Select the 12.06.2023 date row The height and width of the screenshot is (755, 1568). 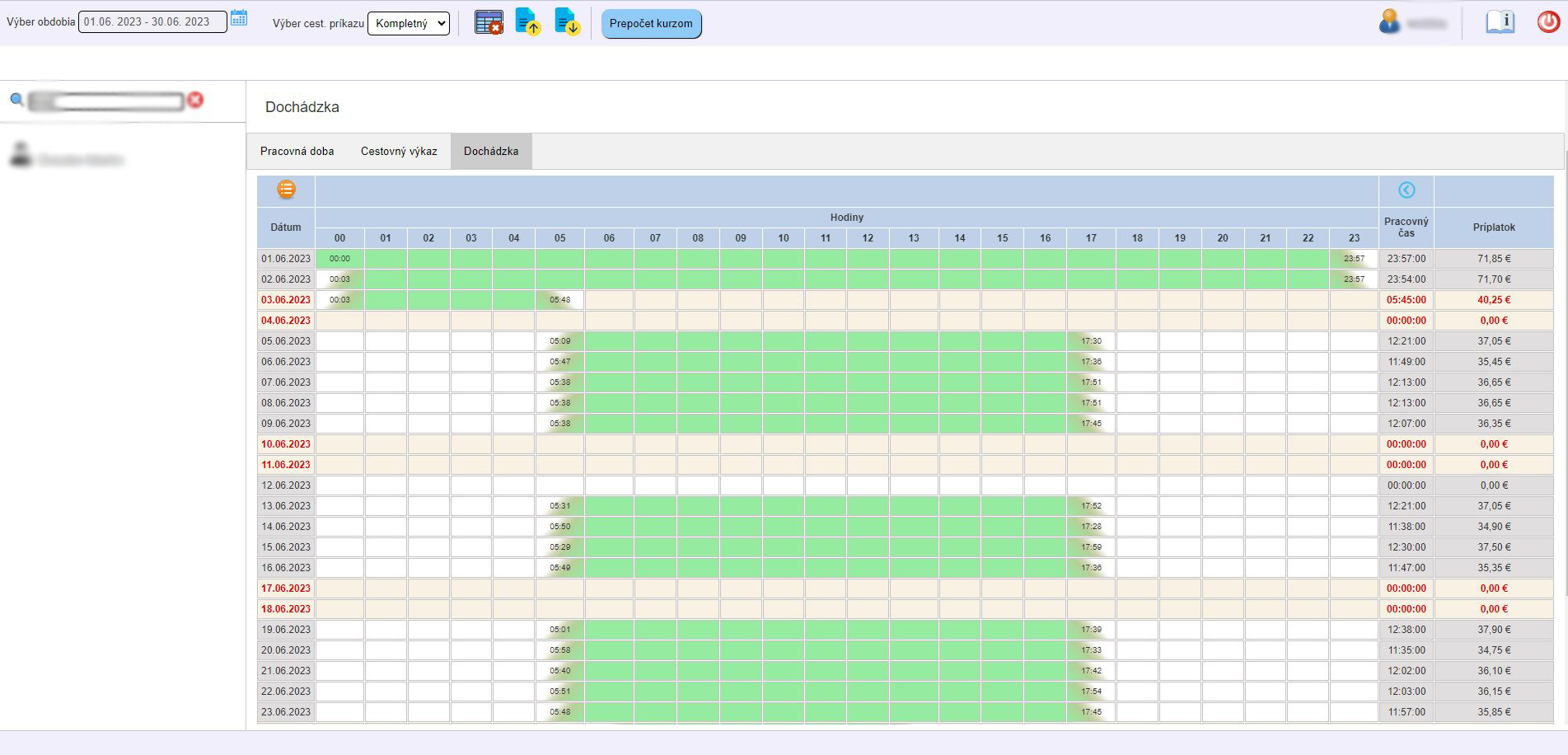[x=286, y=485]
